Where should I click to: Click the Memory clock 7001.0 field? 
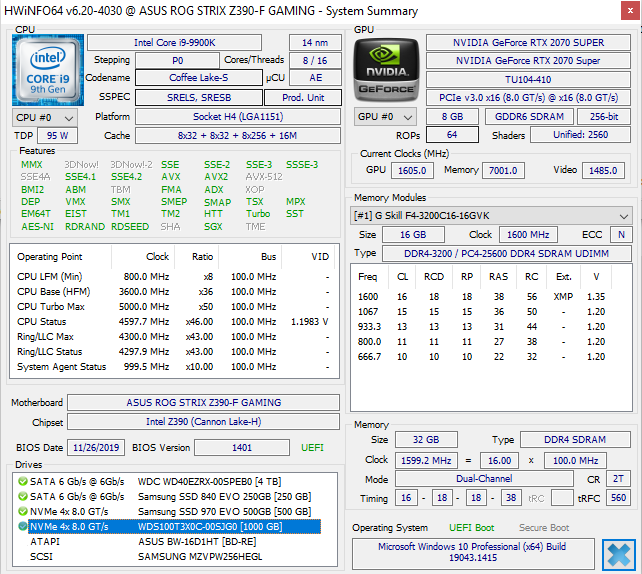(x=503, y=171)
